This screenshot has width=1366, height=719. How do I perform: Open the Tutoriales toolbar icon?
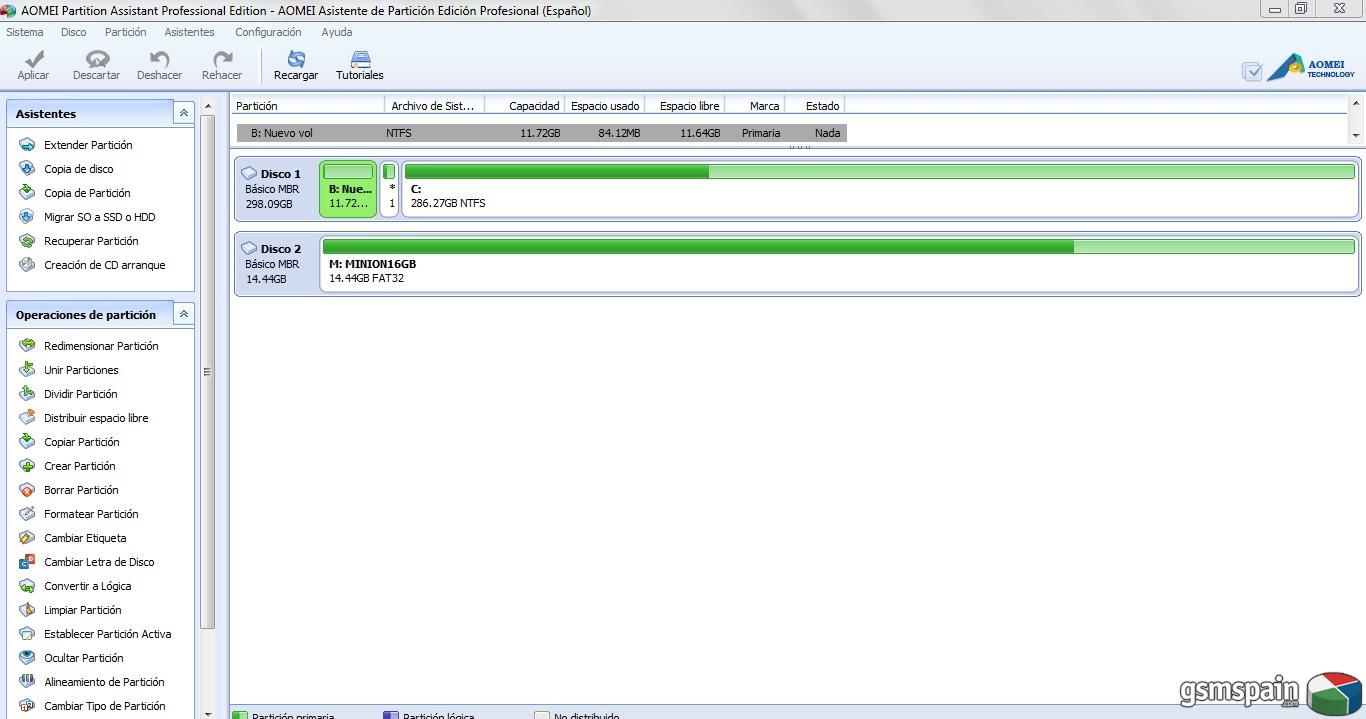(360, 60)
